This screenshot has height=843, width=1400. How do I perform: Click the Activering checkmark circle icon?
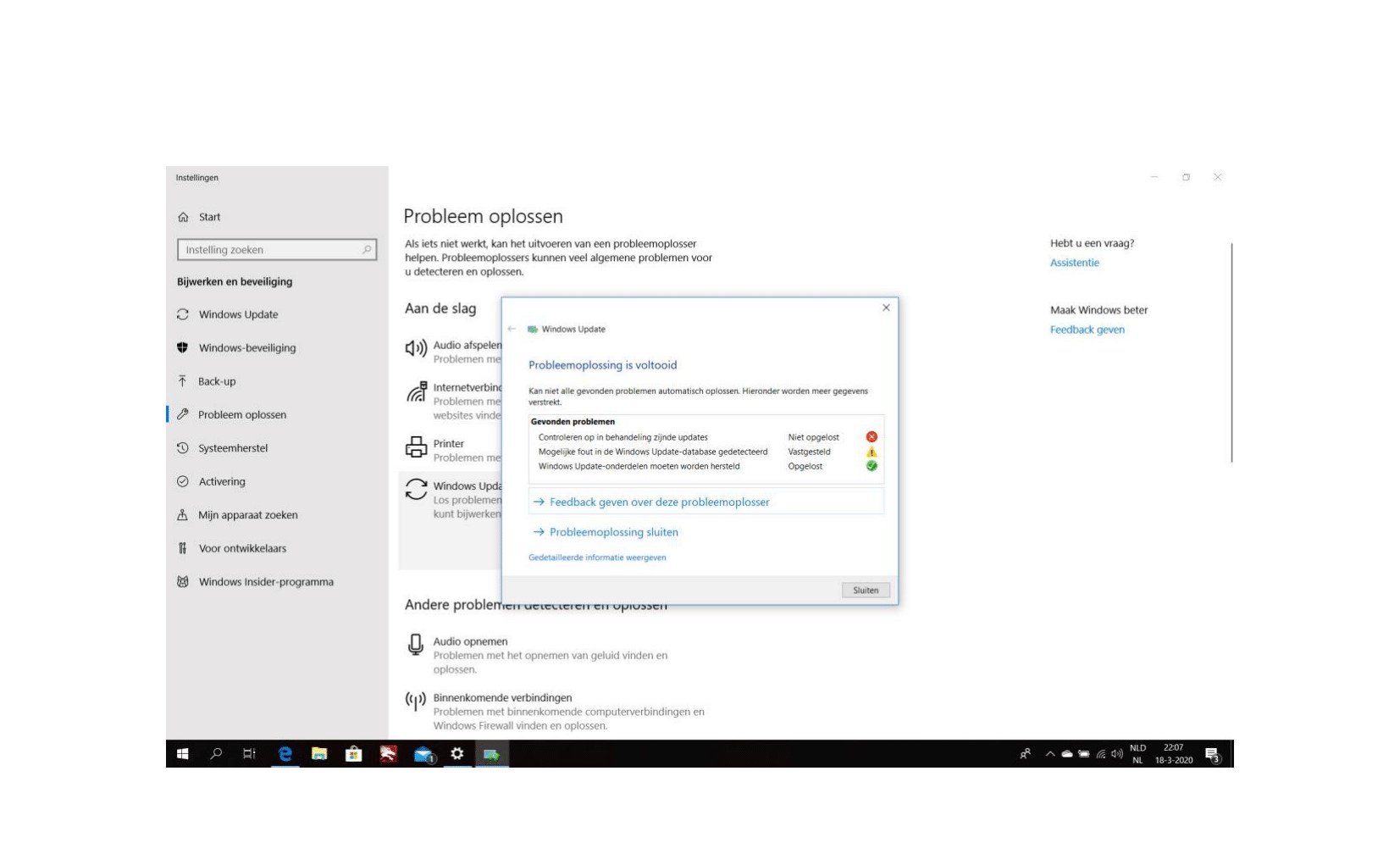click(182, 481)
